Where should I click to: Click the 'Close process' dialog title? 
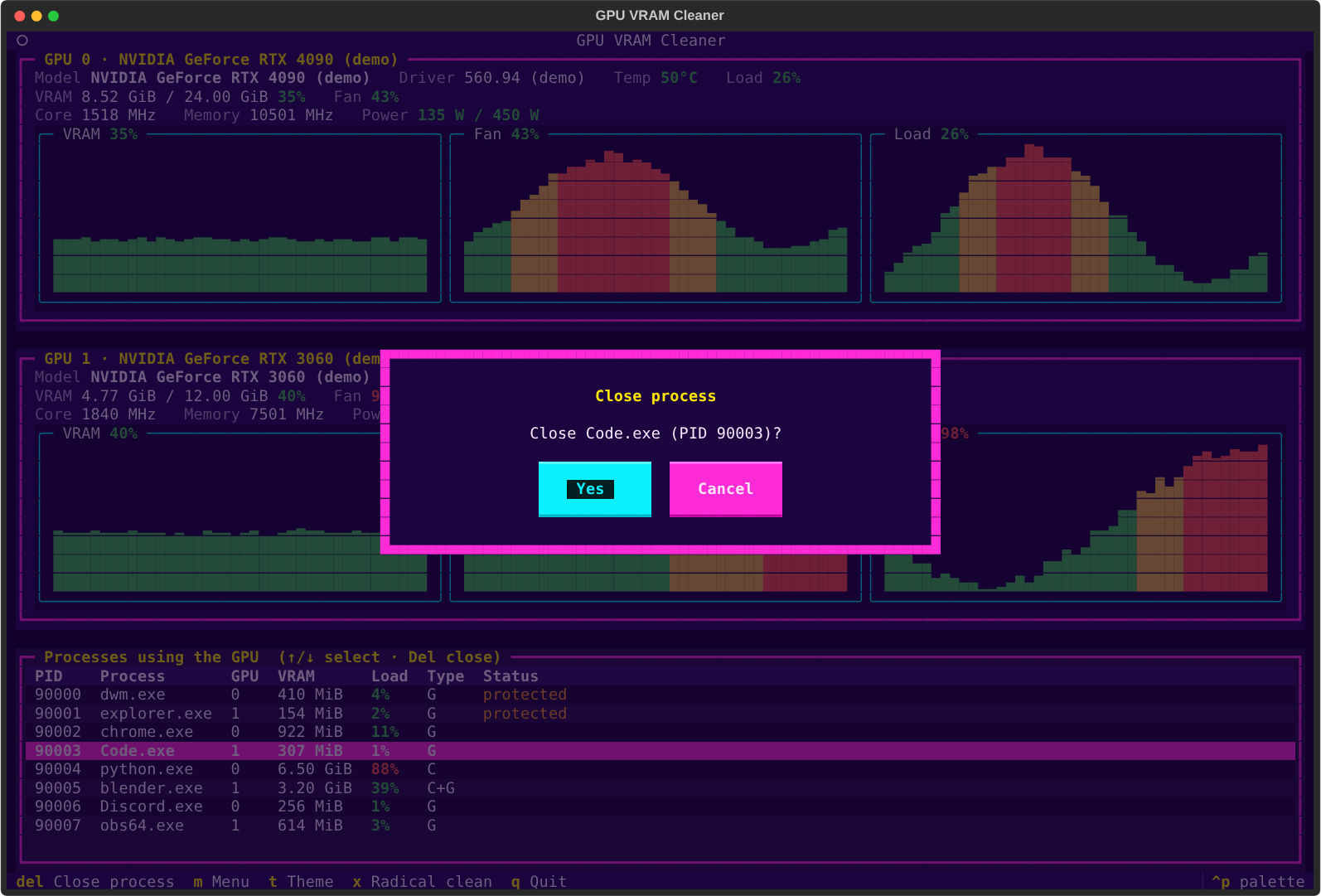[x=656, y=396]
